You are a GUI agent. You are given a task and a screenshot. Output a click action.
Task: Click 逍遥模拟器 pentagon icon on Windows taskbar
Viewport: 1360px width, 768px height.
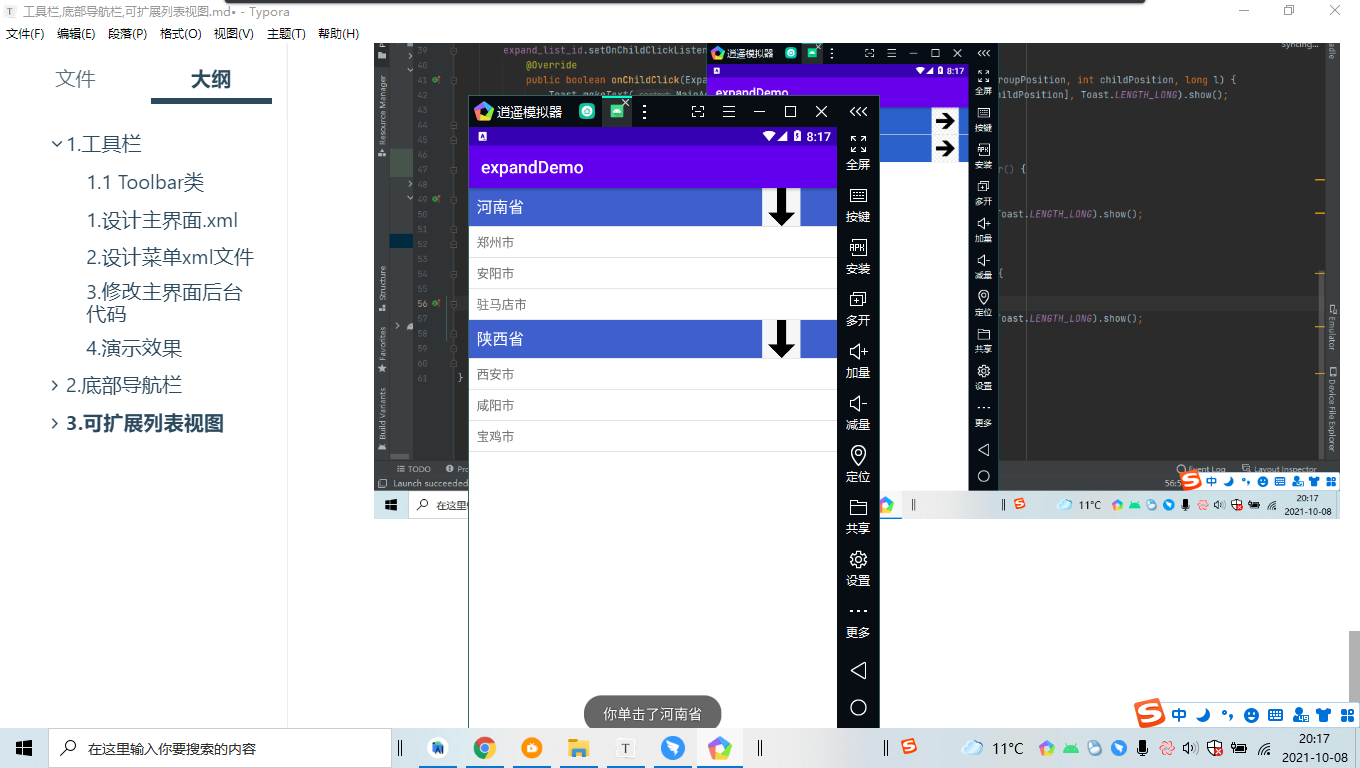(x=720, y=748)
